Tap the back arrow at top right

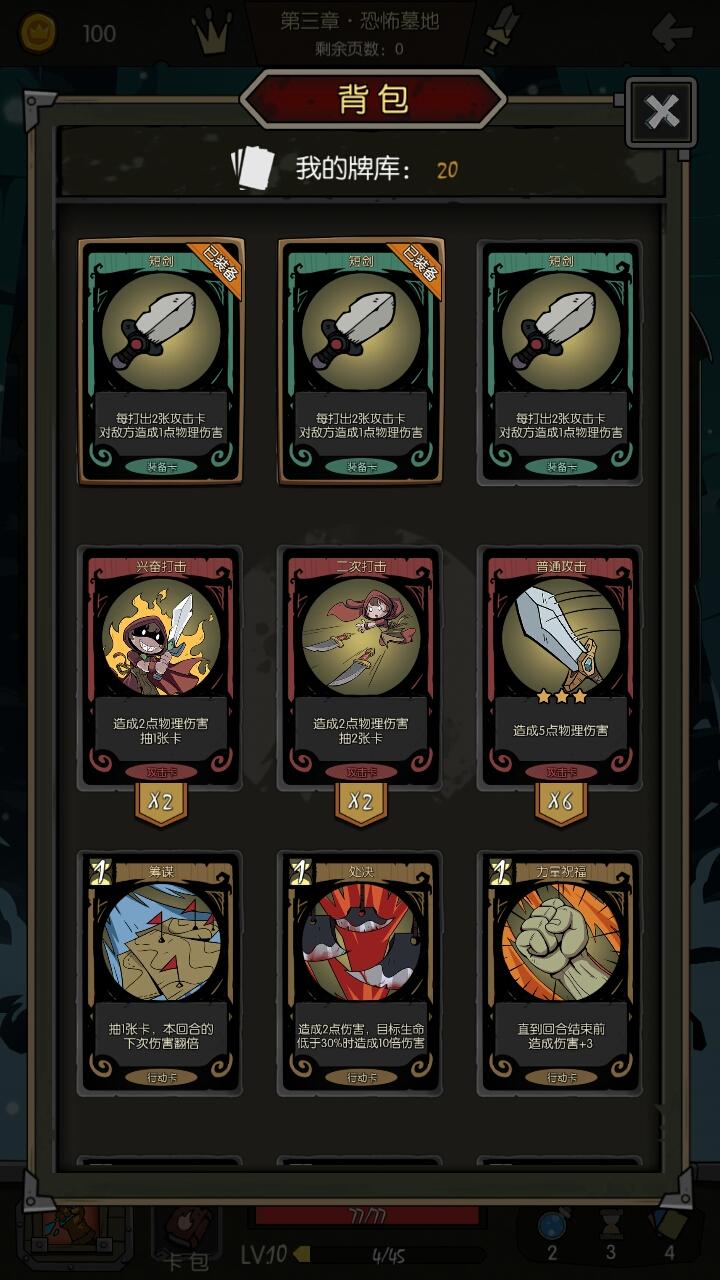pos(672,33)
